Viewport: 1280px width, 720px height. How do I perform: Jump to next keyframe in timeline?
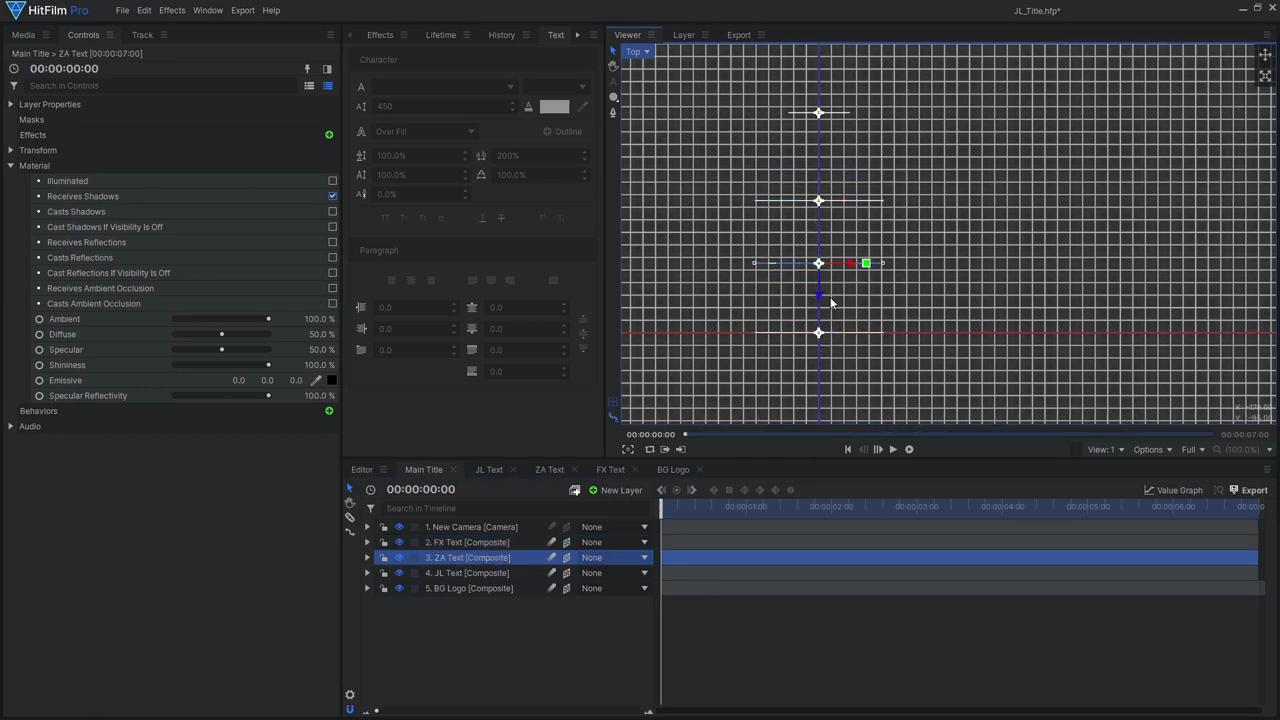click(x=692, y=490)
